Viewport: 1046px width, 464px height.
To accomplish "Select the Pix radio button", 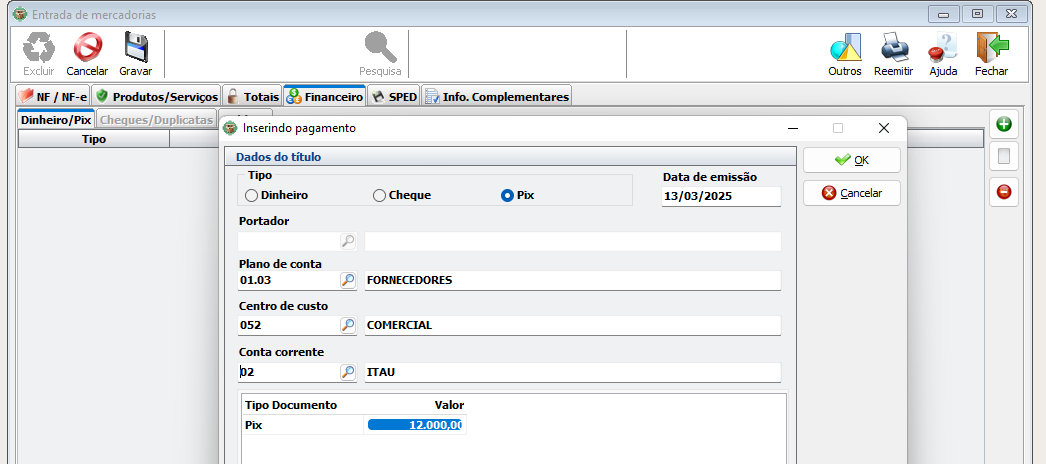I will click(x=507, y=195).
